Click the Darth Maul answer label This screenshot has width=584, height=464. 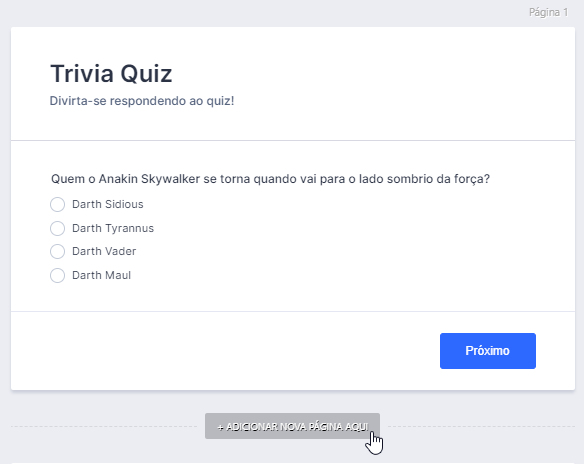click(x=101, y=276)
